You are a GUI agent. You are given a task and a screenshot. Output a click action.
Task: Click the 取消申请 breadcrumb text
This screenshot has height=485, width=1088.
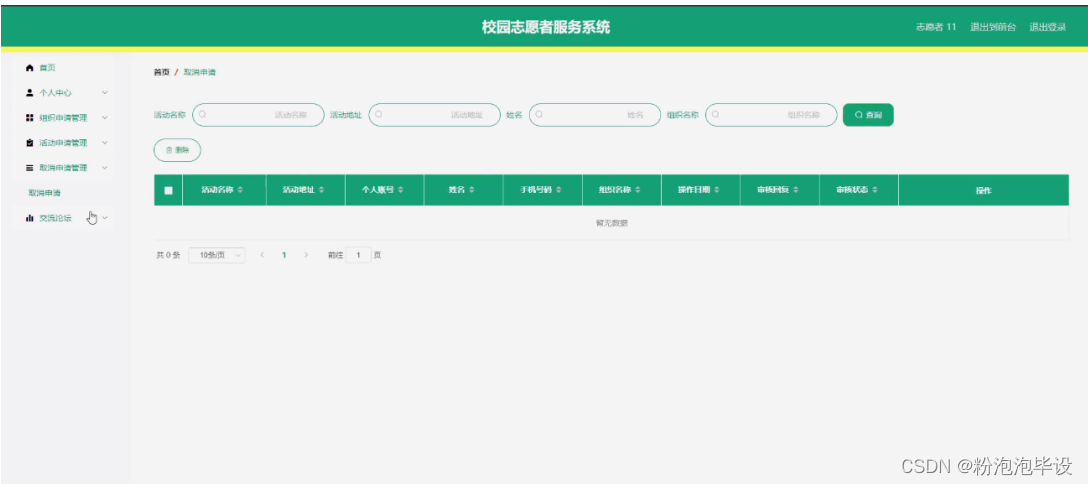click(200, 72)
